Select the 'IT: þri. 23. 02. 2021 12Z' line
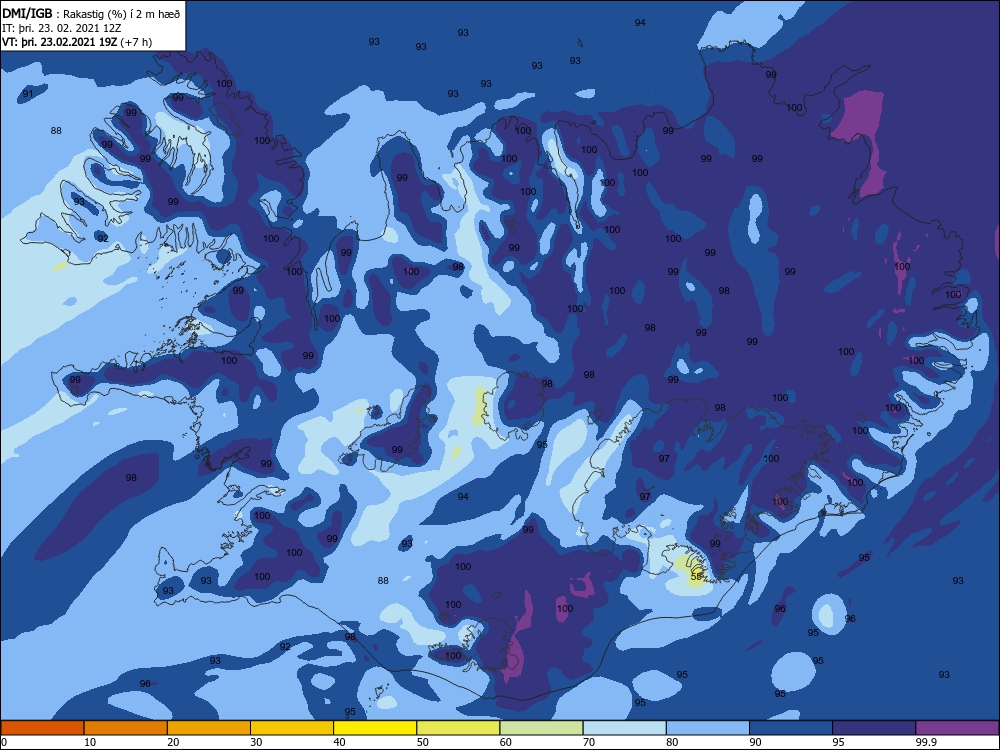Image resolution: width=1000 pixels, height=750 pixels. [x=64, y=27]
